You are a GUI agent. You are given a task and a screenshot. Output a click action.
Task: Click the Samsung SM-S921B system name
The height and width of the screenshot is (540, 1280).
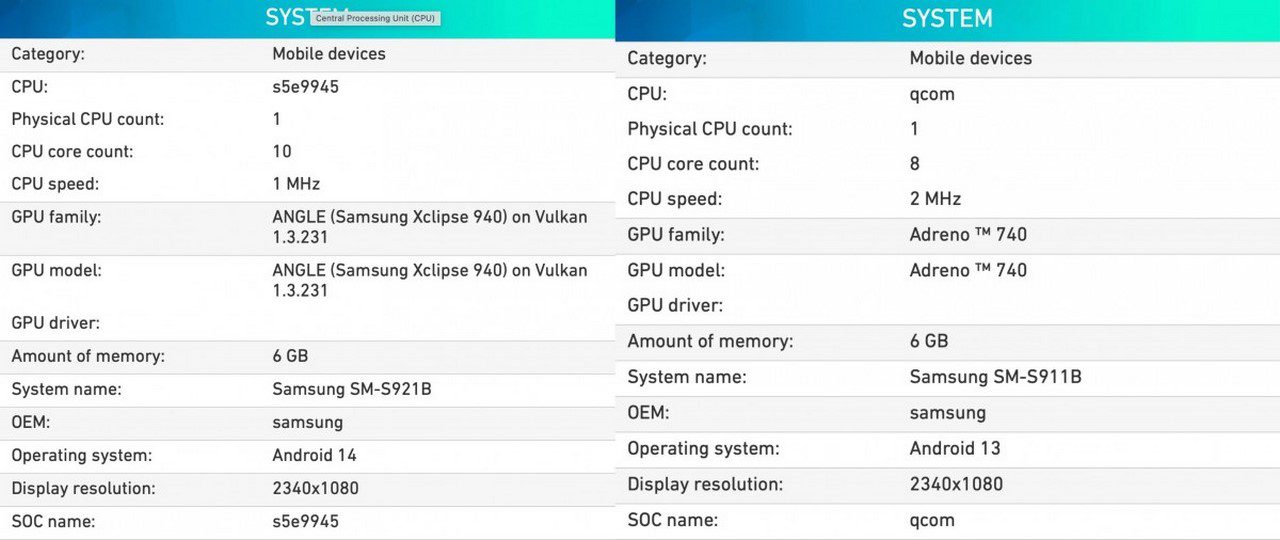click(x=351, y=389)
